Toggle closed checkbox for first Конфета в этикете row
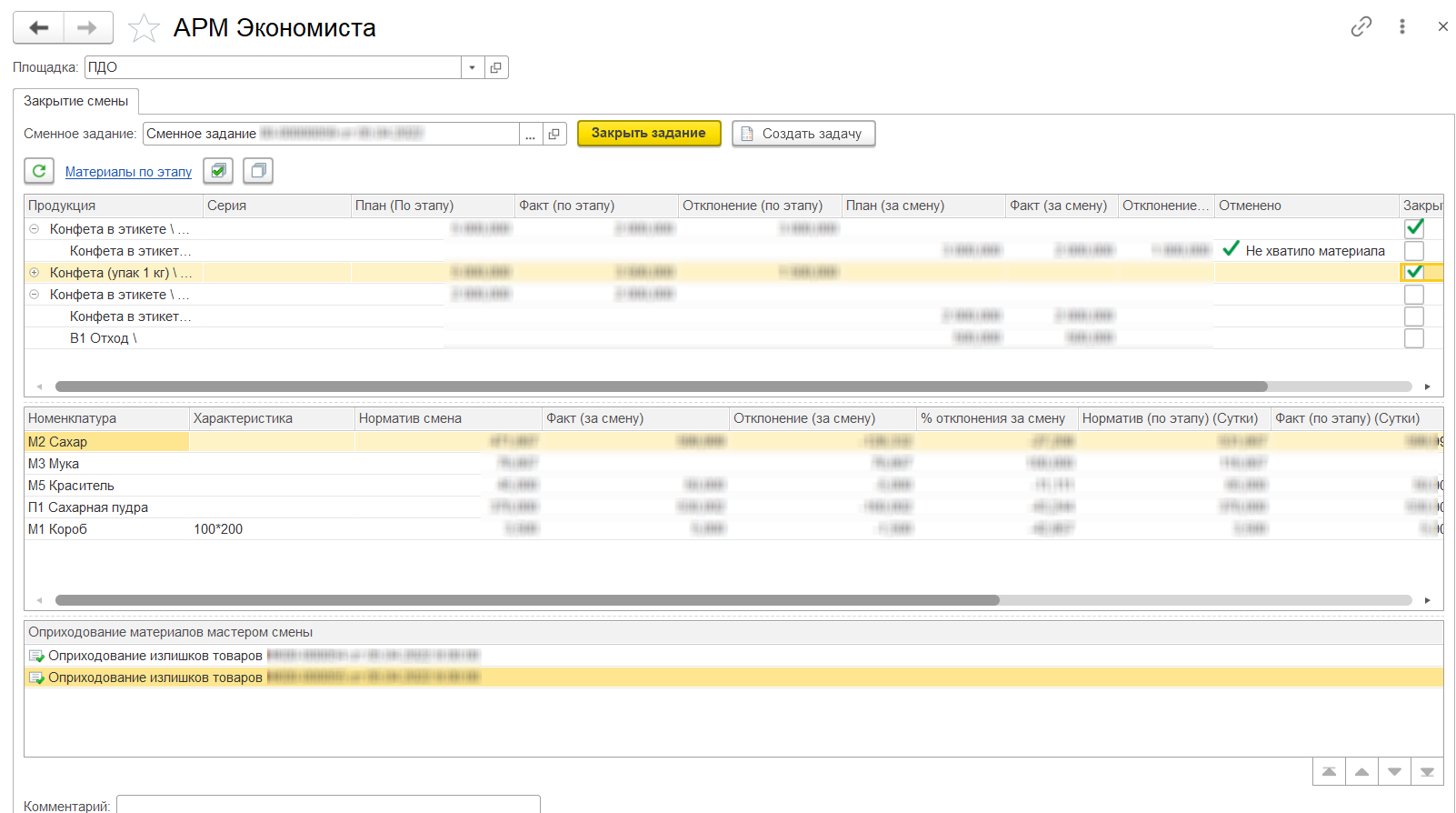The height and width of the screenshot is (813, 1456). coord(1414,228)
